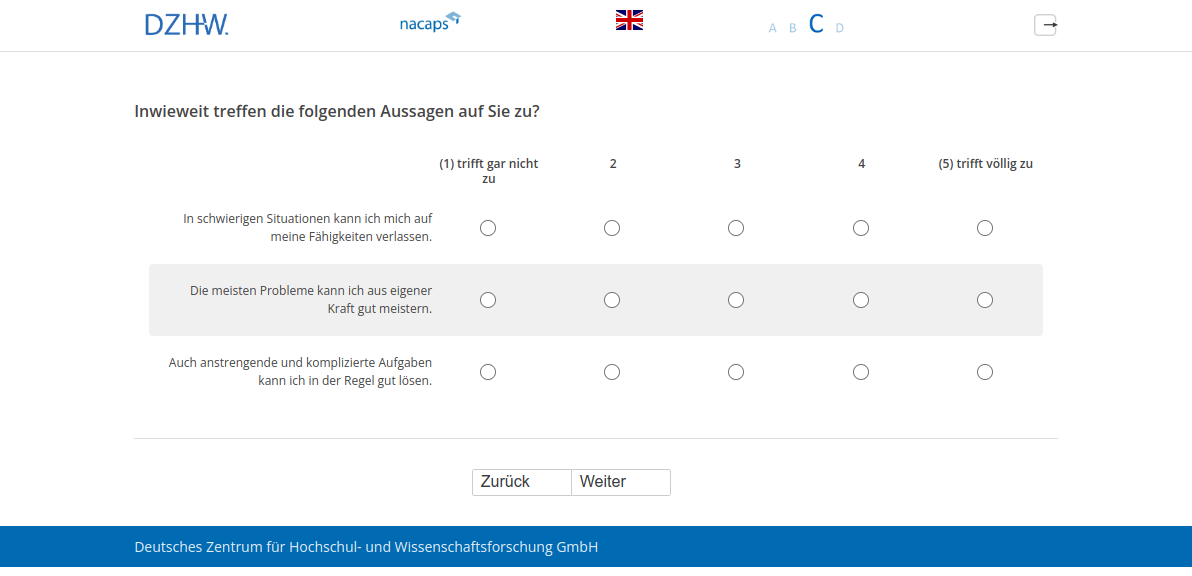
Task: Select 5 for 'schwierigen Situationen' statement
Action: pyautogui.click(x=985, y=228)
